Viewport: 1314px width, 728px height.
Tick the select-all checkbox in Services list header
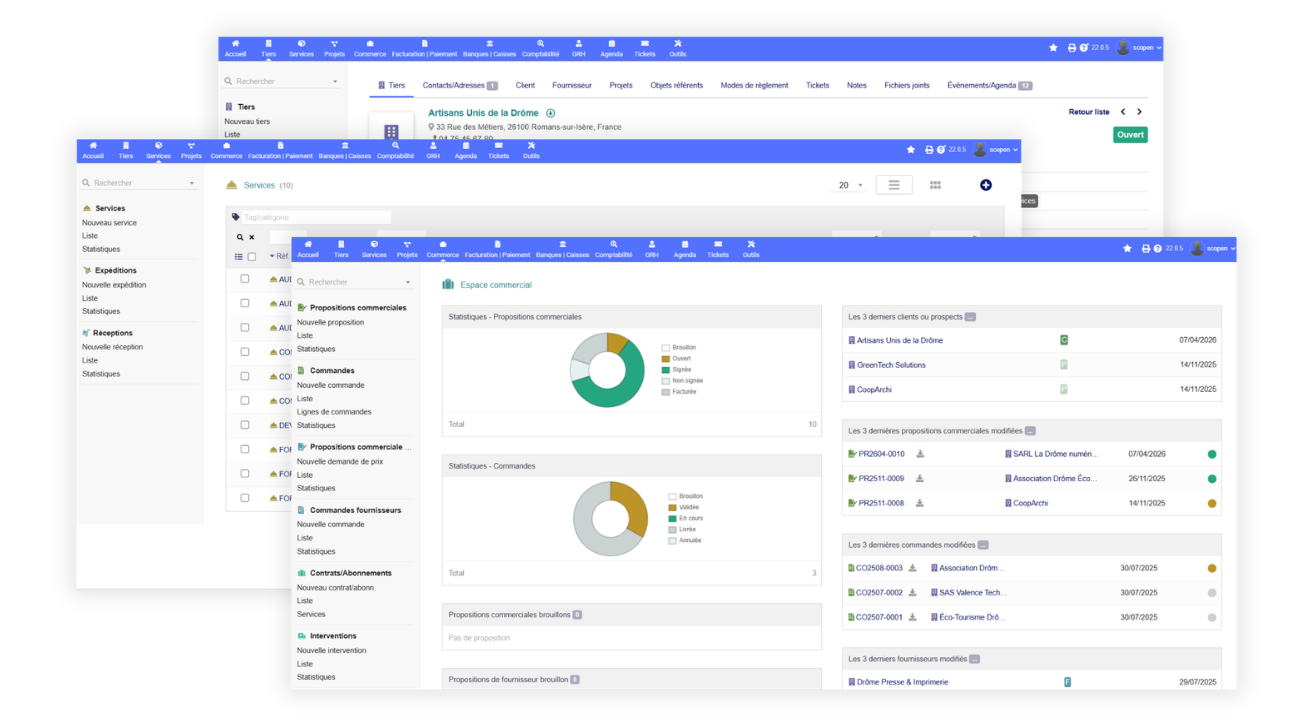point(252,257)
